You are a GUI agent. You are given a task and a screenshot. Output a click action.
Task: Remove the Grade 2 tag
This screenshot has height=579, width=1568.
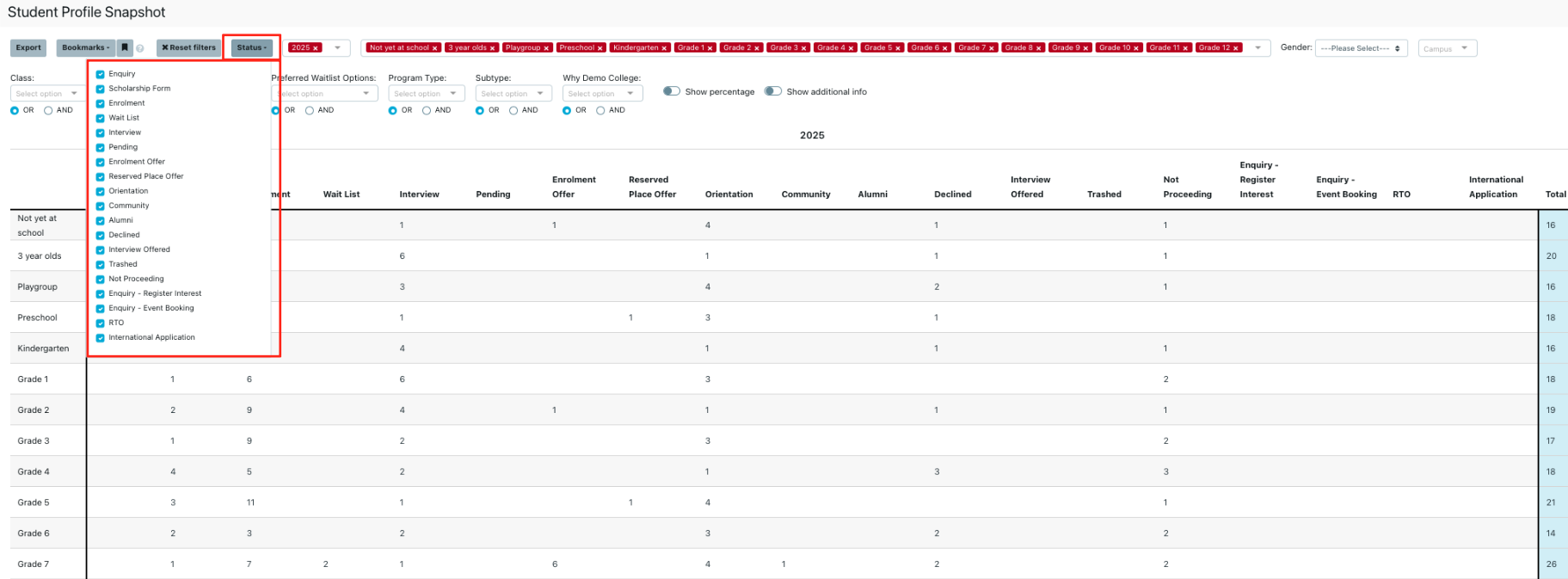point(757,48)
